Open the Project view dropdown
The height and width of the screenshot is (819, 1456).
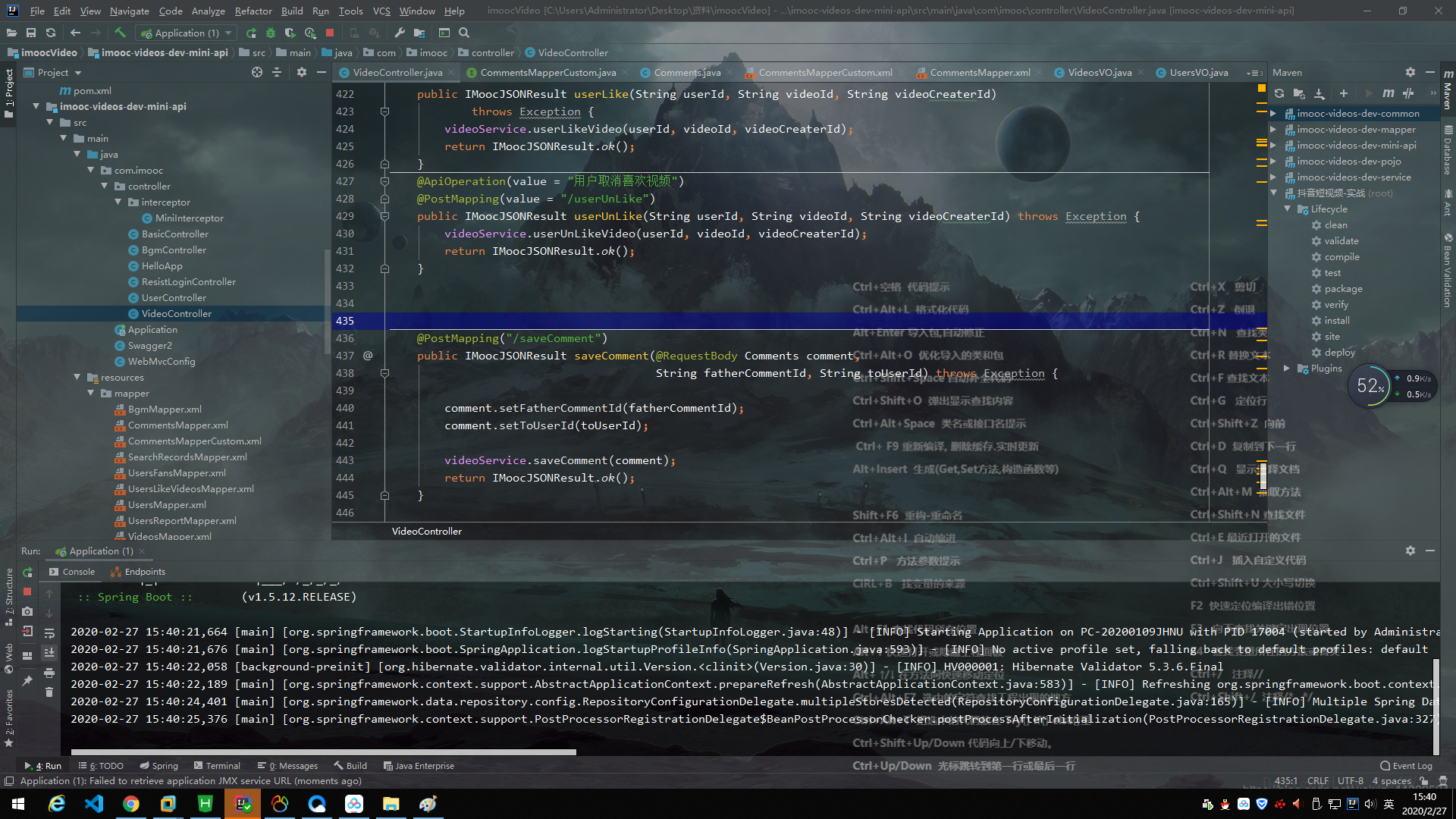pyautogui.click(x=59, y=72)
